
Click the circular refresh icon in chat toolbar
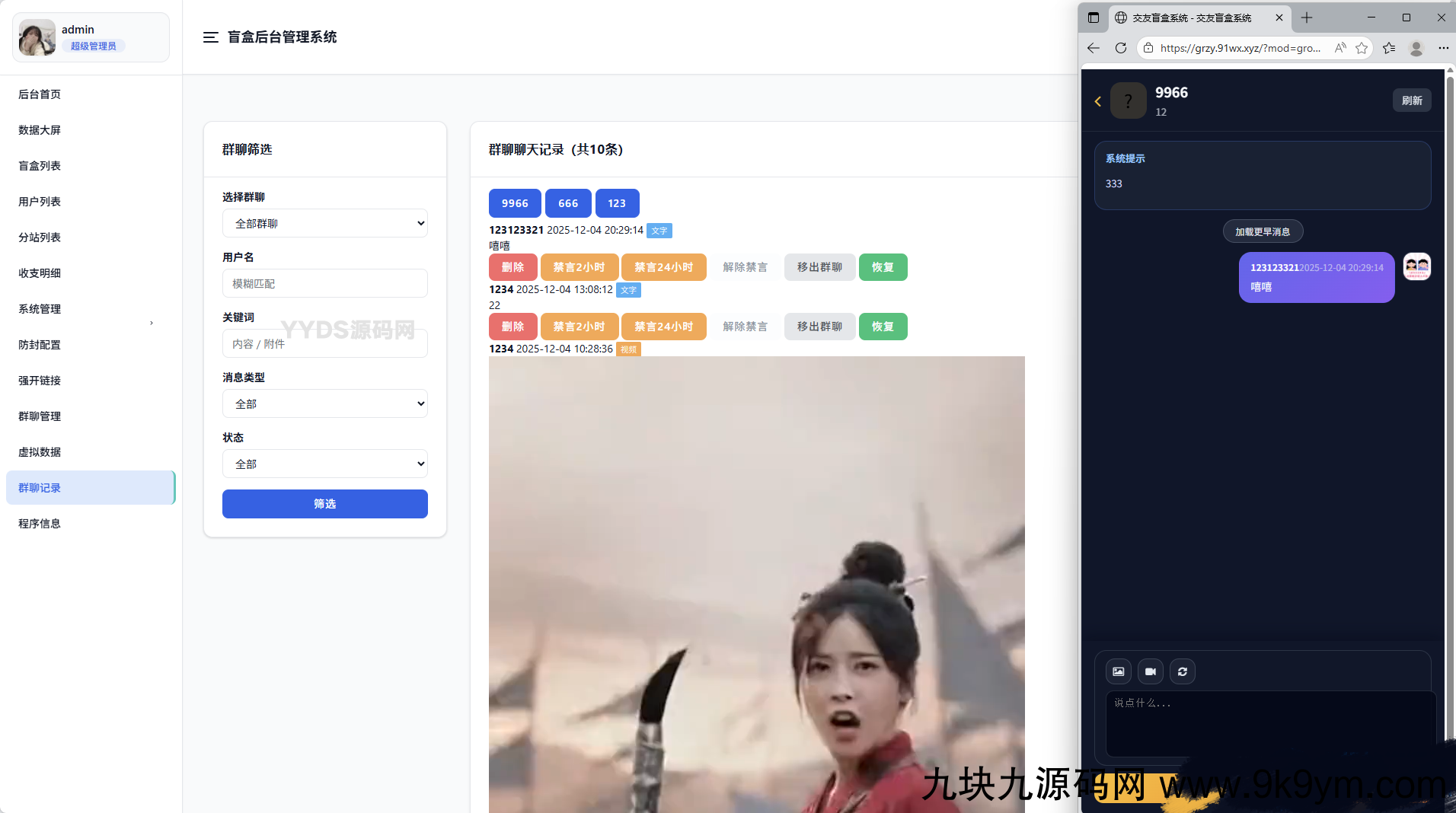coord(1182,671)
